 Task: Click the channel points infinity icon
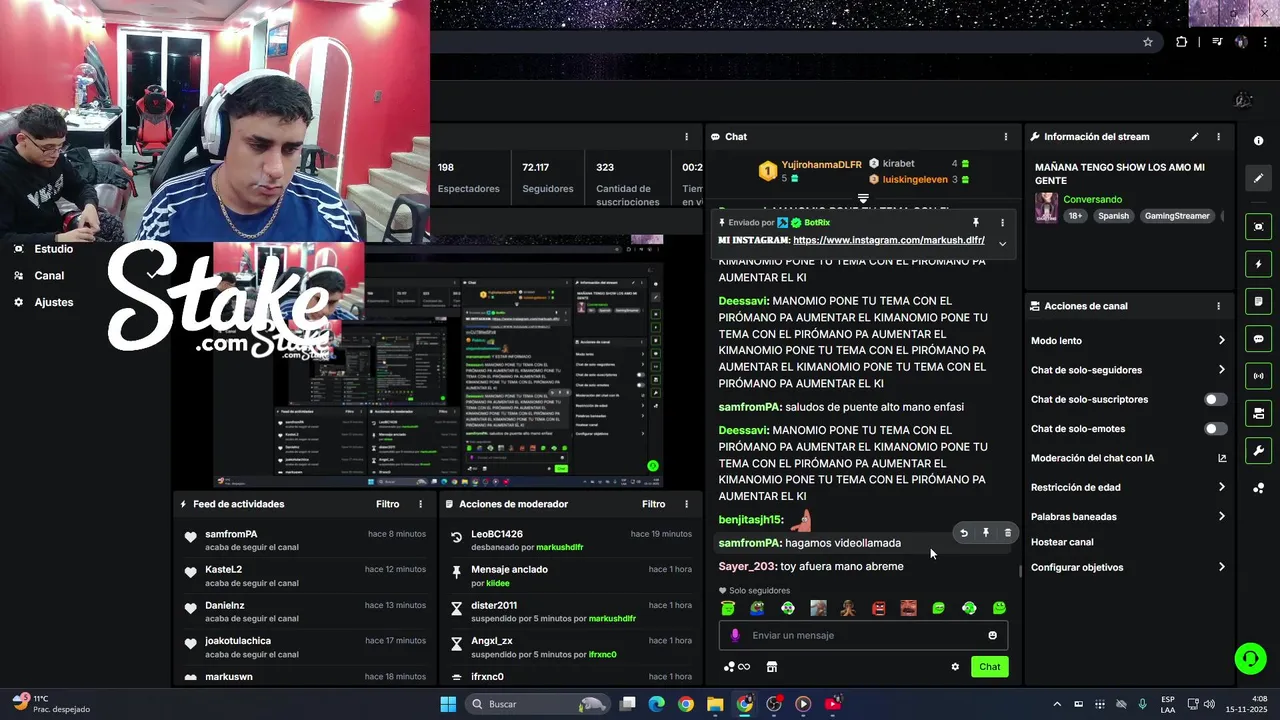[737, 667]
